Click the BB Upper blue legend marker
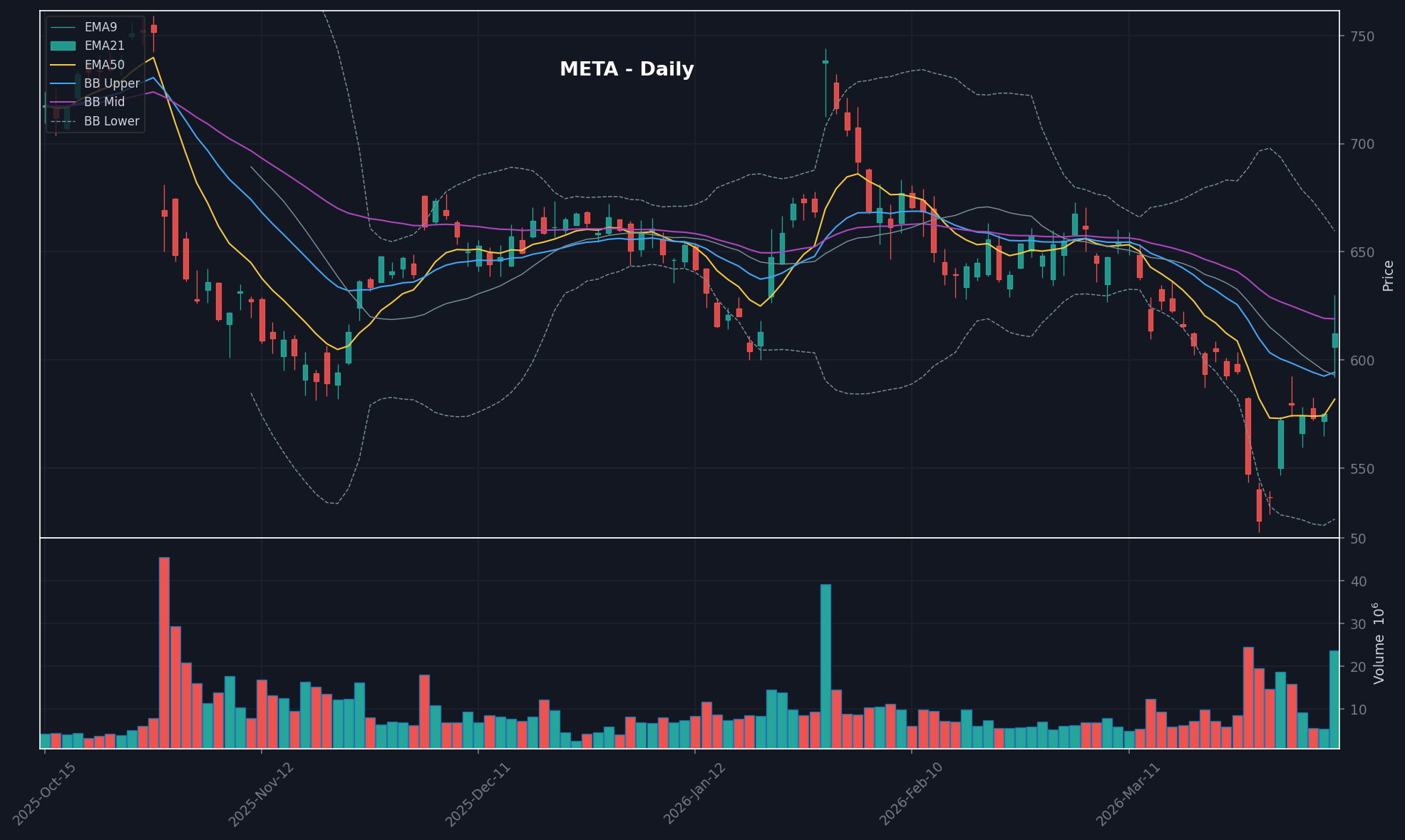Screen dimensions: 1405x840 click(x=63, y=83)
